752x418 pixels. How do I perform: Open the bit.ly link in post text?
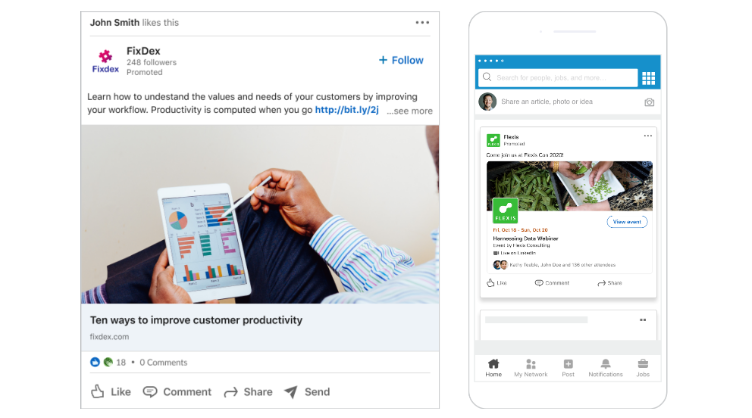click(x=347, y=111)
